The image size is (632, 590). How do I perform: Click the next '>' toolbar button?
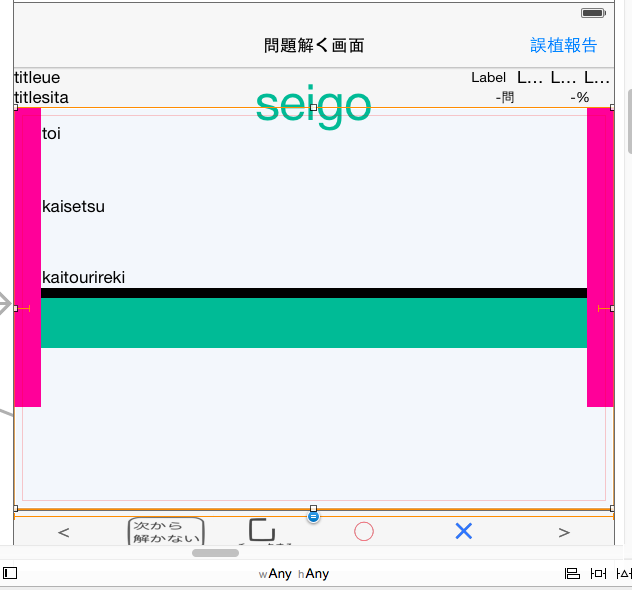pyautogui.click(x=564, y=532)
